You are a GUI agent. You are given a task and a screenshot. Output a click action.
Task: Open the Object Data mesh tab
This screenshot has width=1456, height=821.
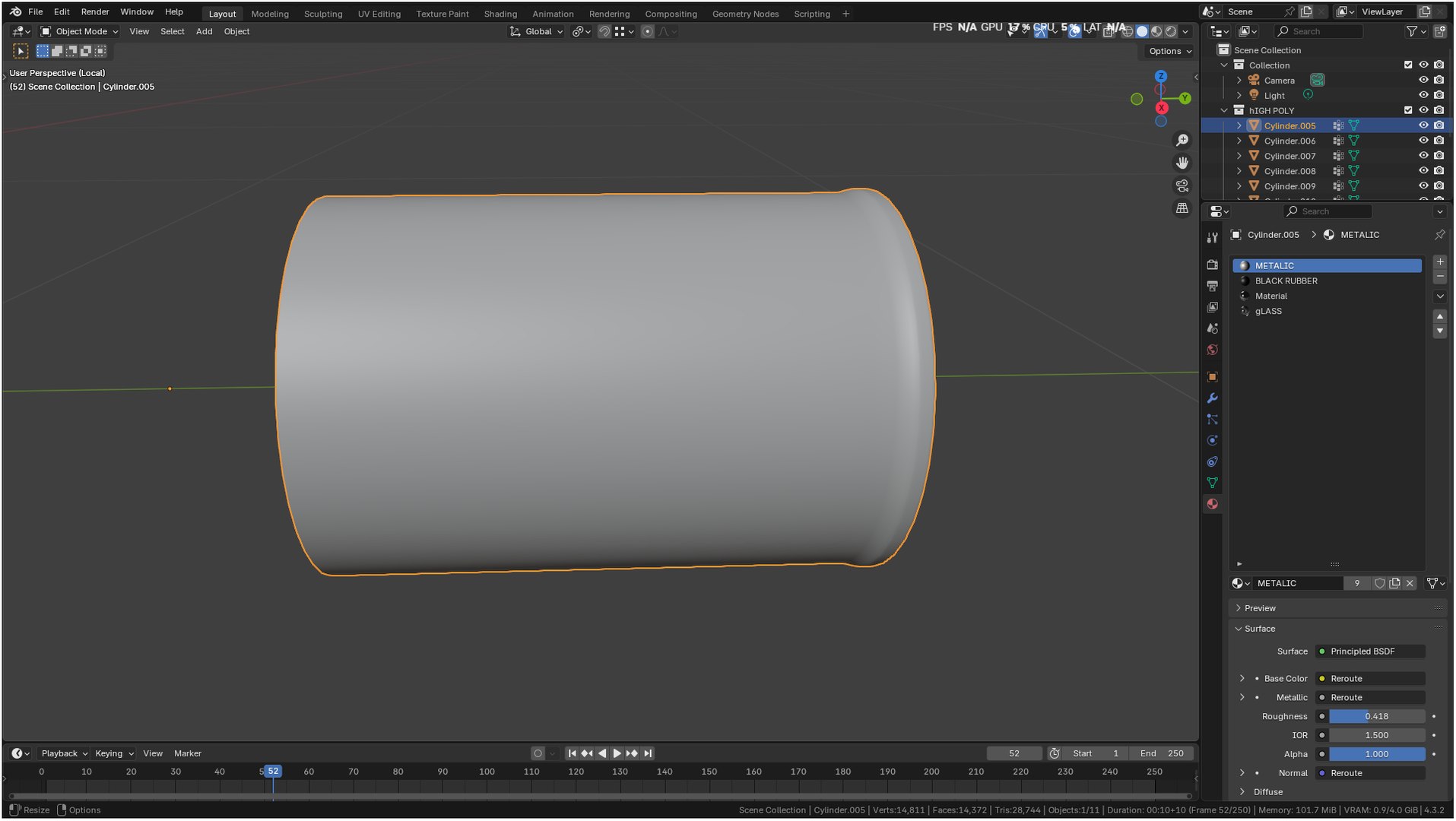pos(1212,483)
